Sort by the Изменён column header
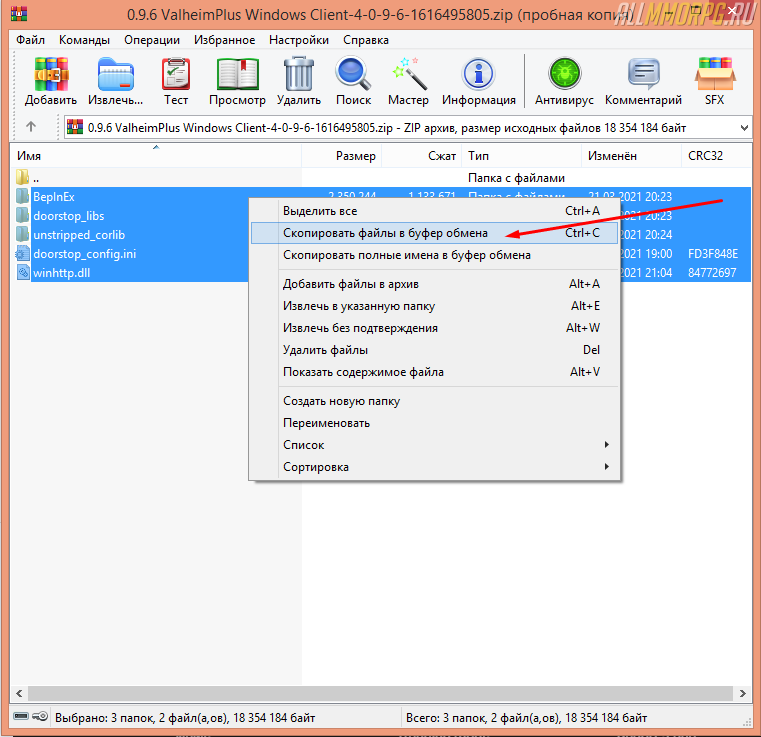 631,156
